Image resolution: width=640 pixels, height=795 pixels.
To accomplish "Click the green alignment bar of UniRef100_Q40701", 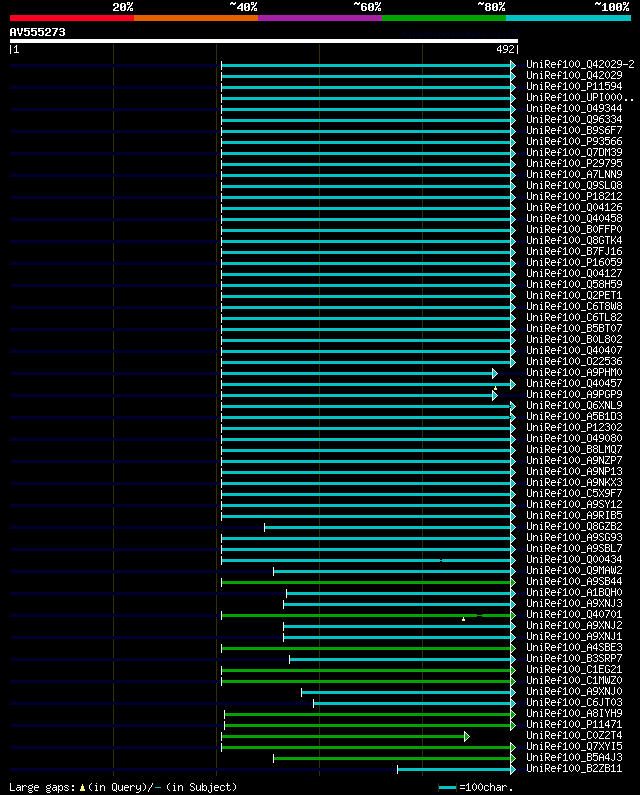I will tap(368, 616).
